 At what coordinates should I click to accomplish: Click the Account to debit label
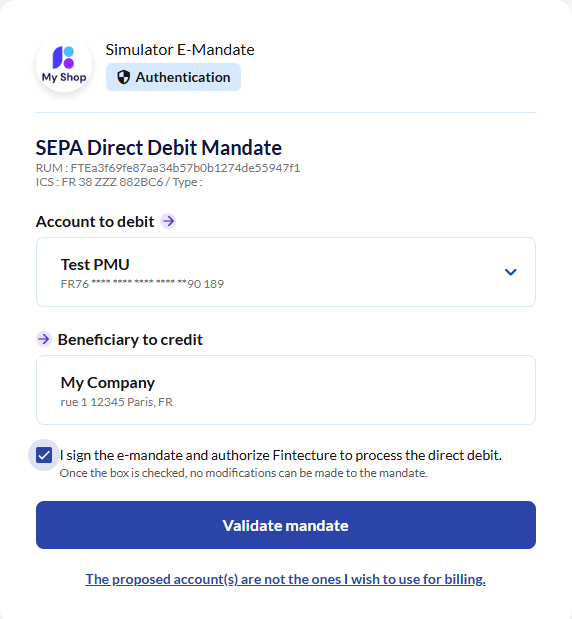[x=95, y=221]
